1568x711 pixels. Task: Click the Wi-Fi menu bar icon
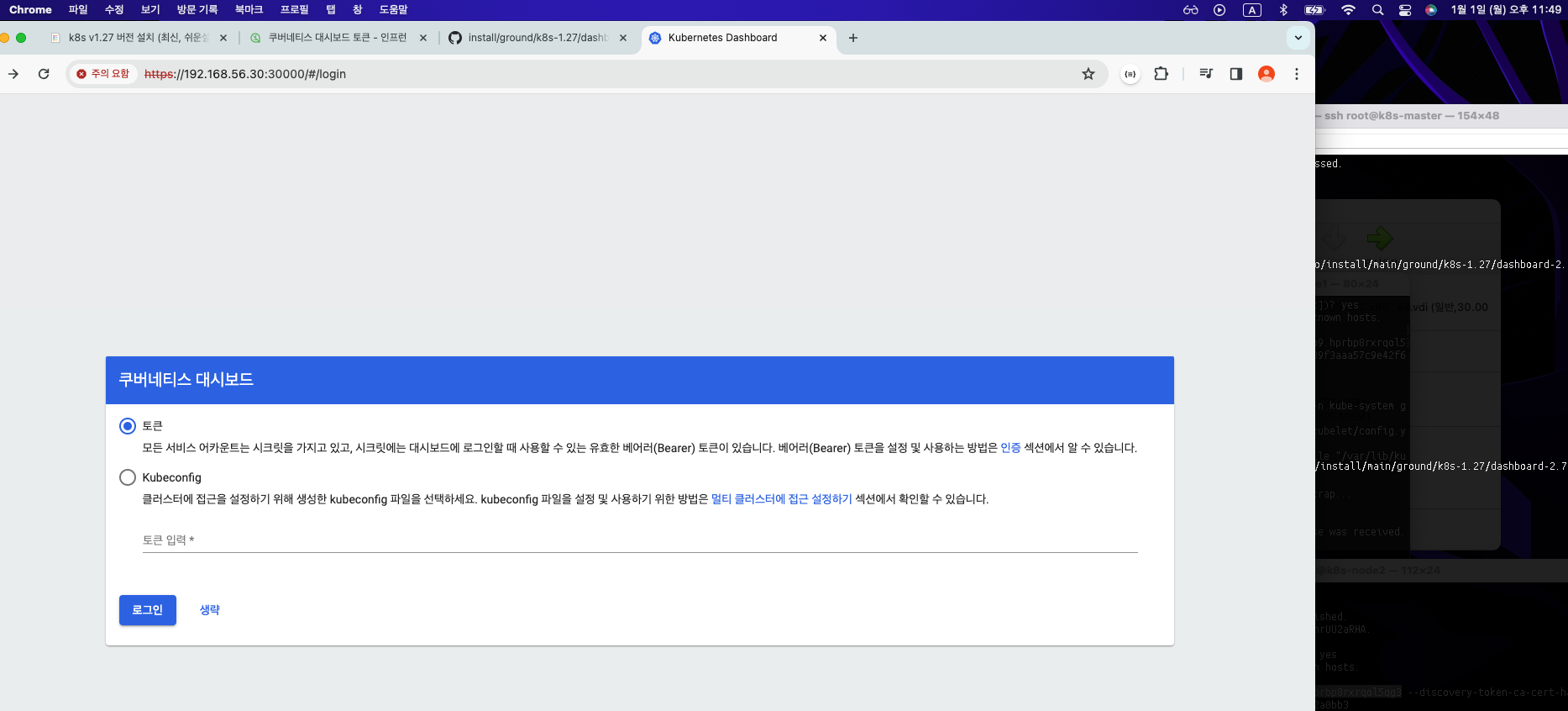pos(1348,10)
